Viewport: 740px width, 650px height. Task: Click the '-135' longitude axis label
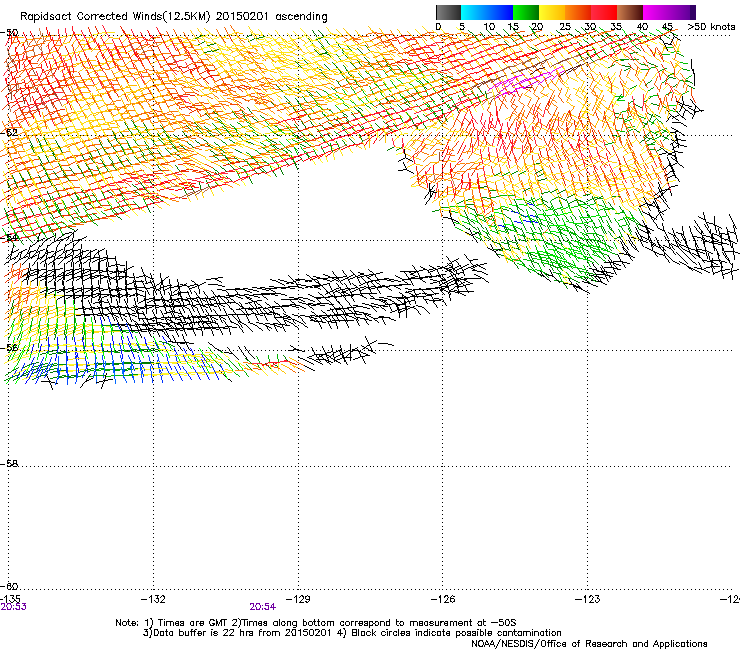[10, 599]
